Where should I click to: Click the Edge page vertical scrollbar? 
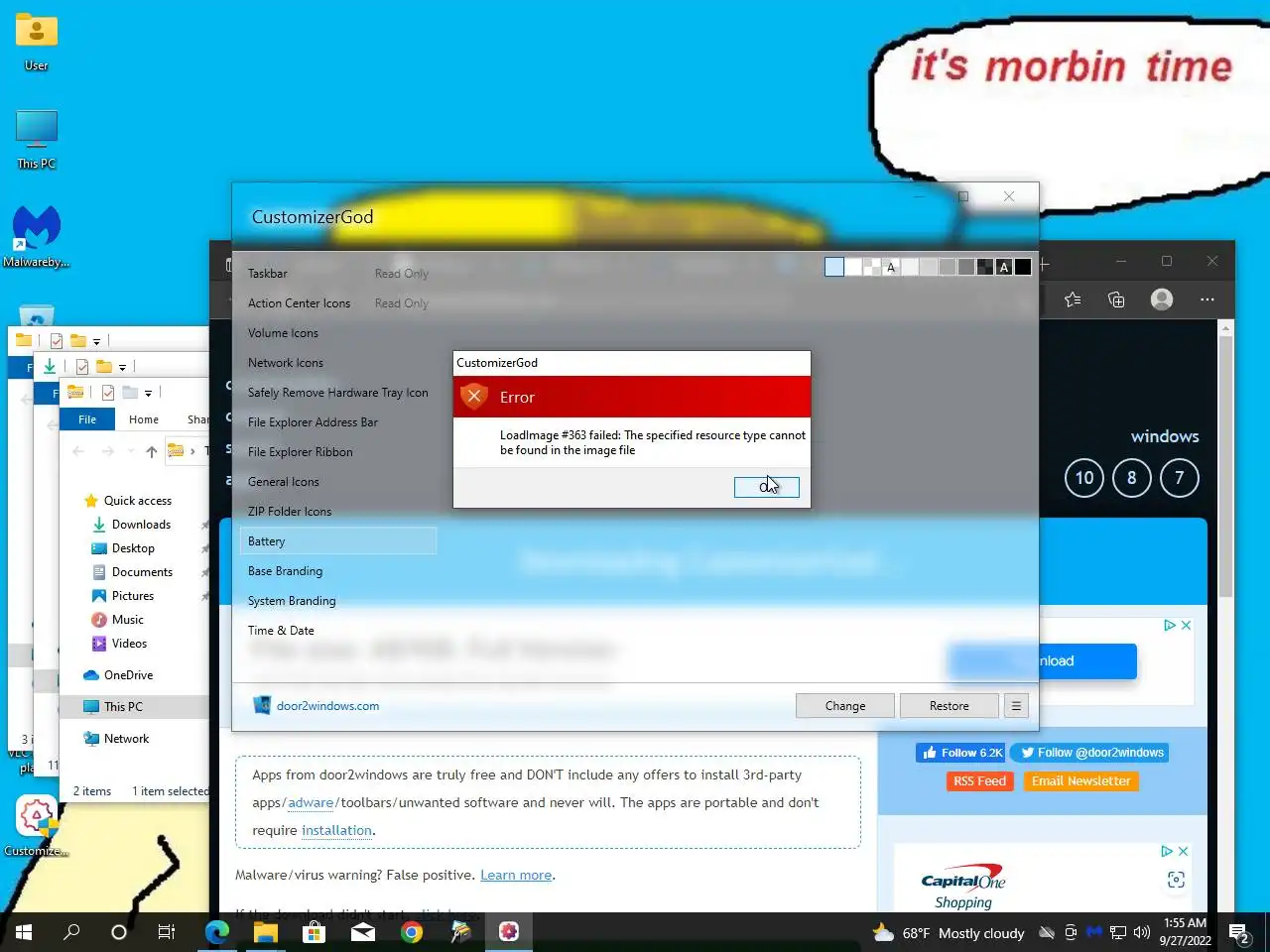coord(1226,466)
